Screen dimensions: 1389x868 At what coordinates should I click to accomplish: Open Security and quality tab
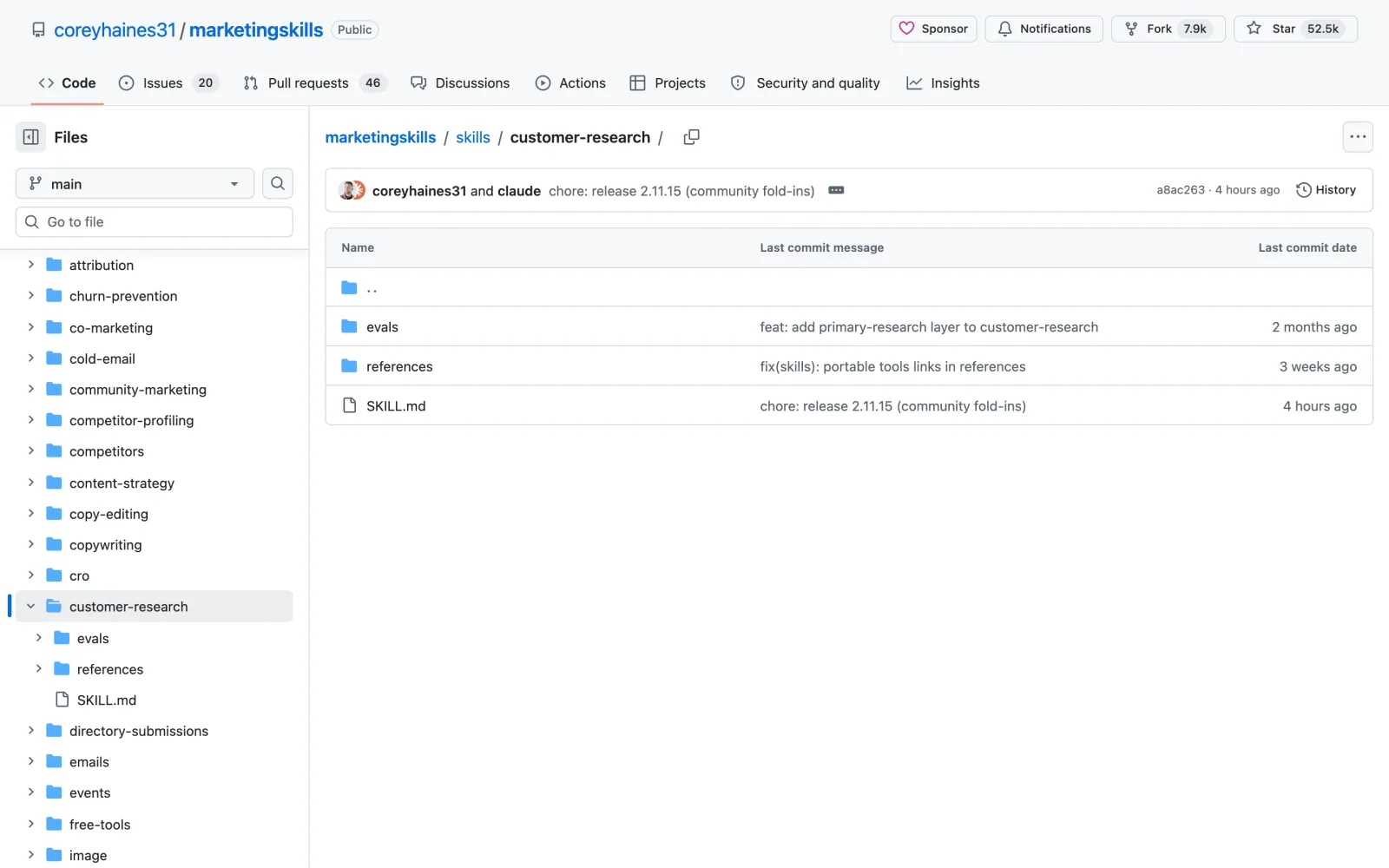tap(806, 82)
